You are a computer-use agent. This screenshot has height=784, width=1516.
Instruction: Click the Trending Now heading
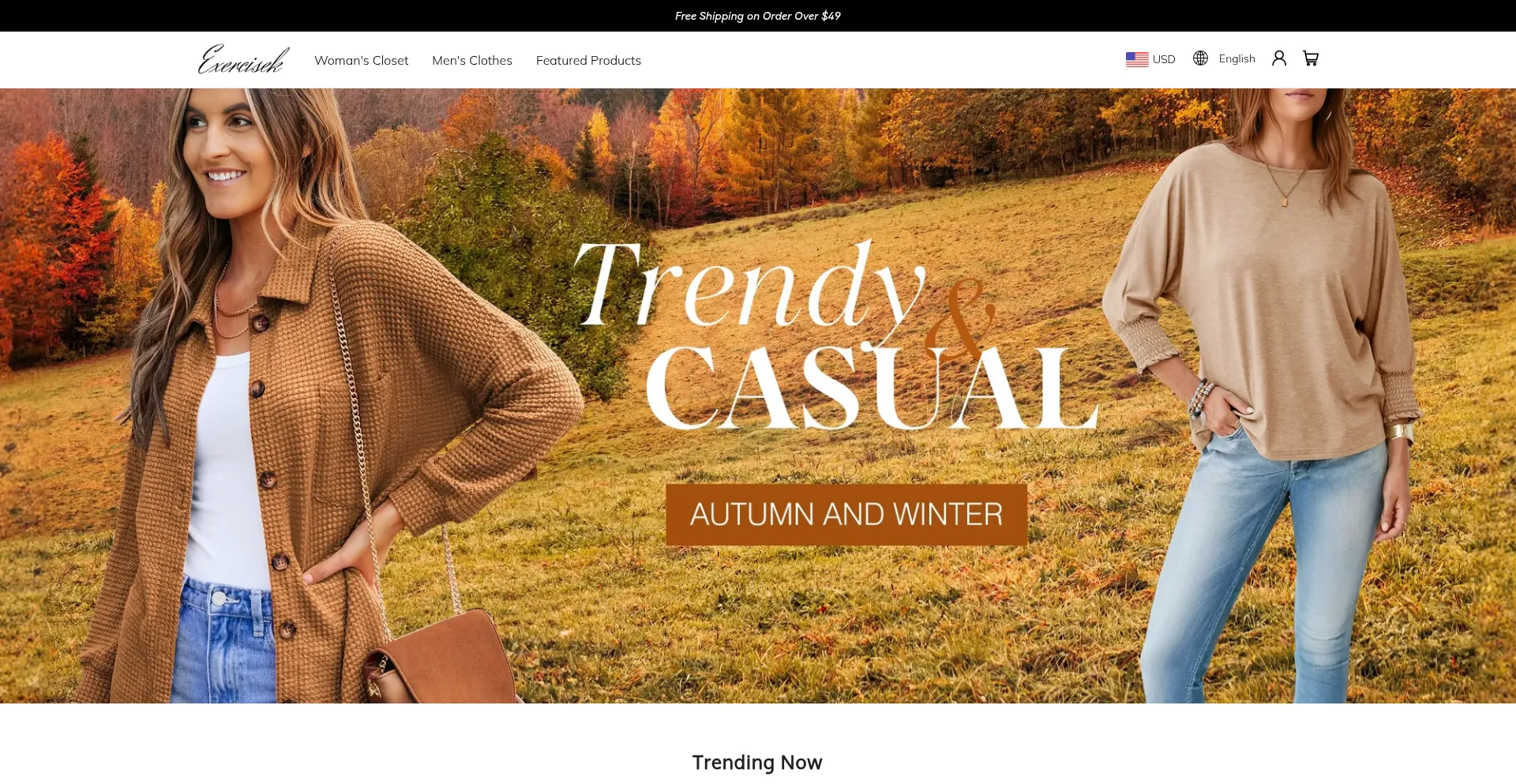[757, 763]
